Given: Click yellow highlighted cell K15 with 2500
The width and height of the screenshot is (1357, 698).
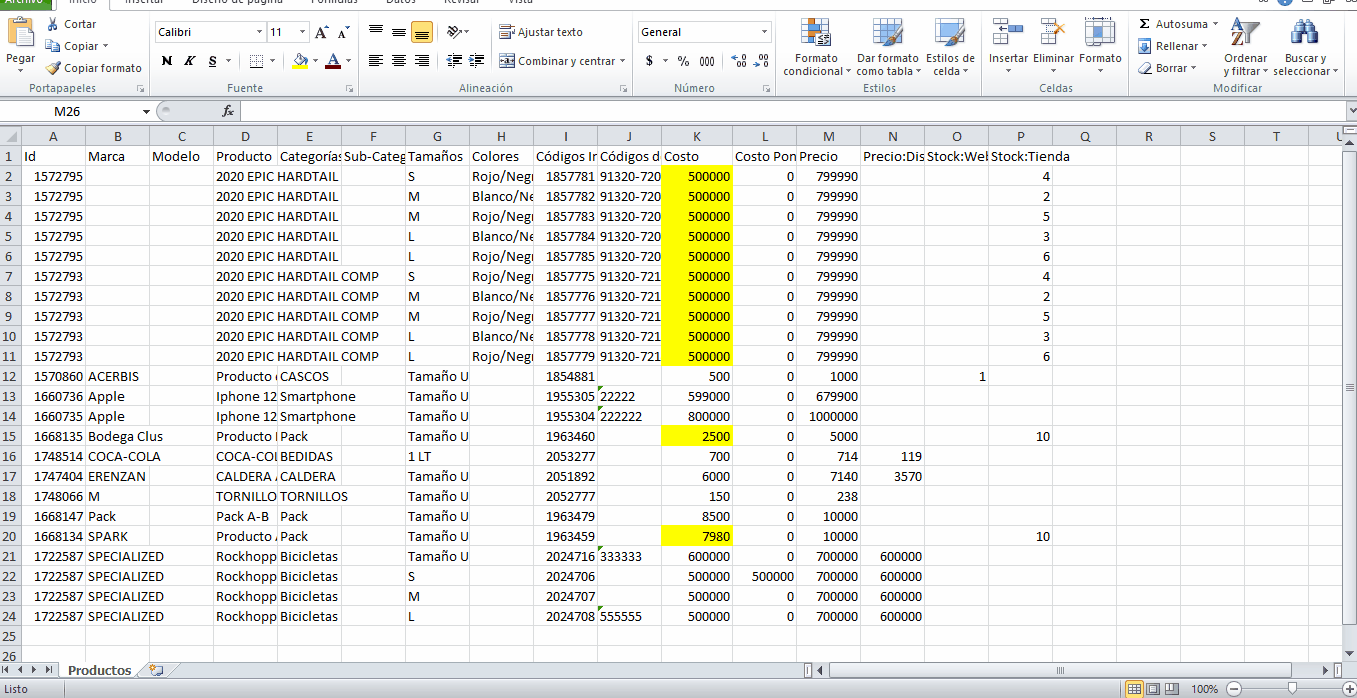Looking at the screenshot, I should coord(697,436).
